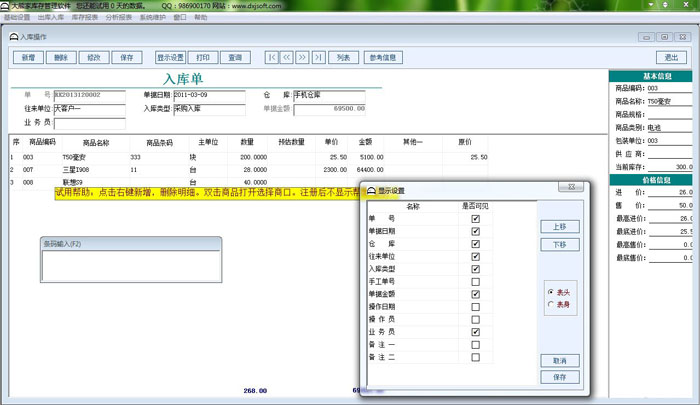
Task: Click the 新增 toolbar button
Action: 27,57
